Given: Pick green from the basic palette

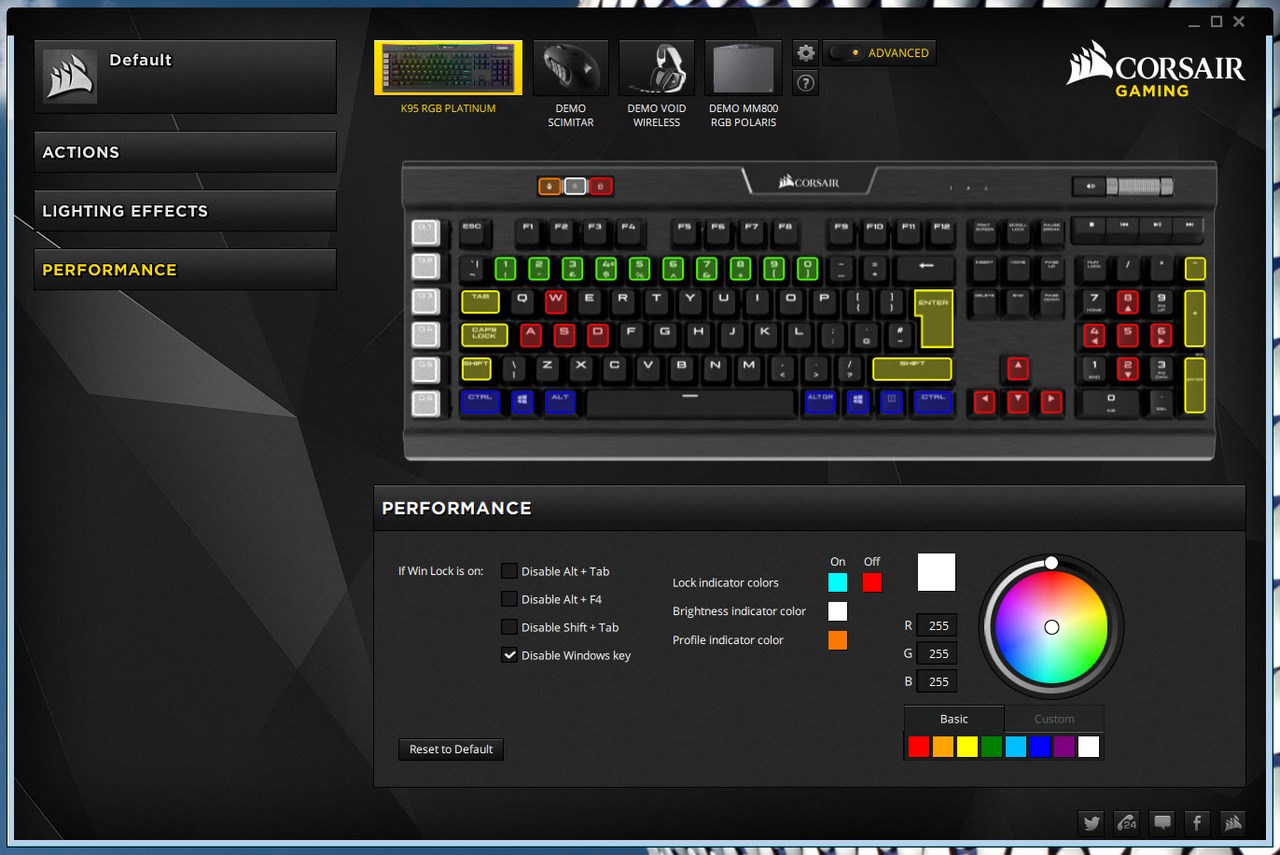Looking at the screenshot, I should tap(991, 746).
